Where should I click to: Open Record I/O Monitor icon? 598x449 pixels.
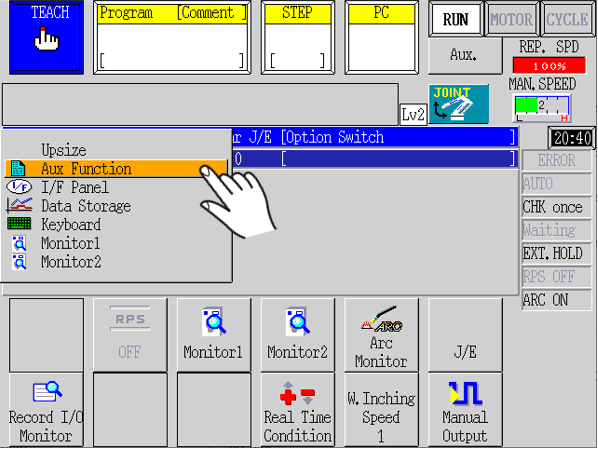pyautogui.click(x=47, y=391)
